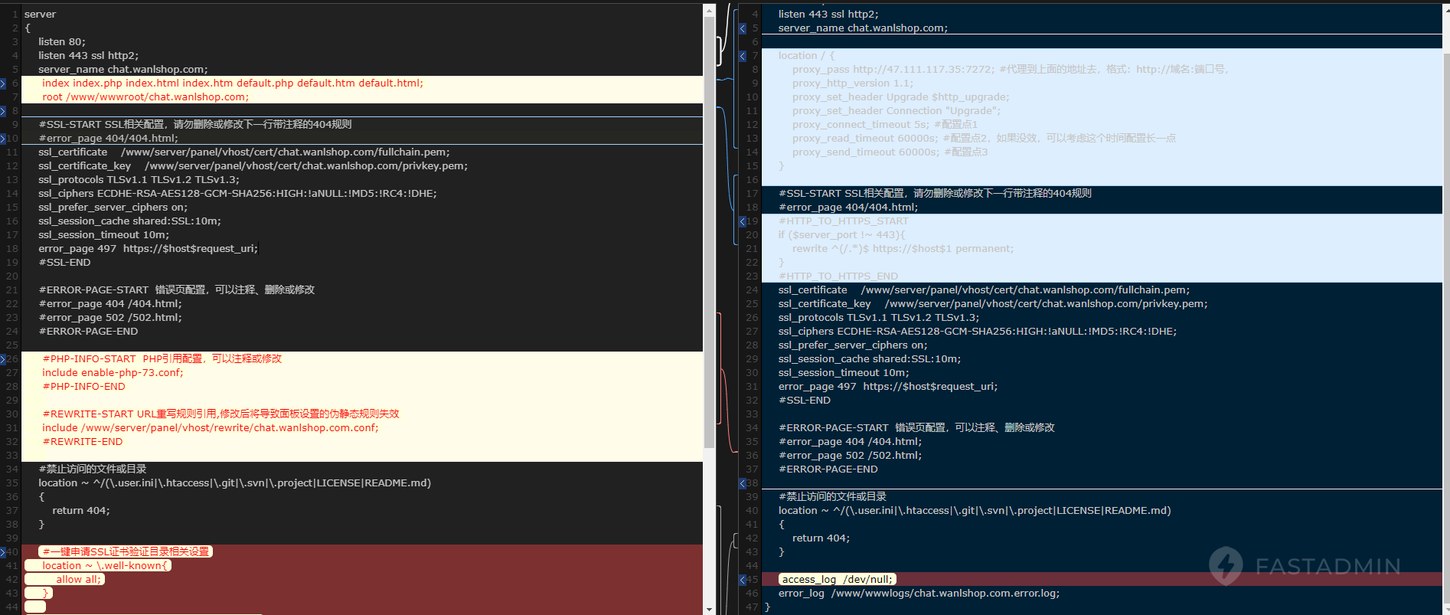Click '#REWRITE-END' line in left pane
The height and width of the screenshot is (615, 1450).
coord(82,441)
